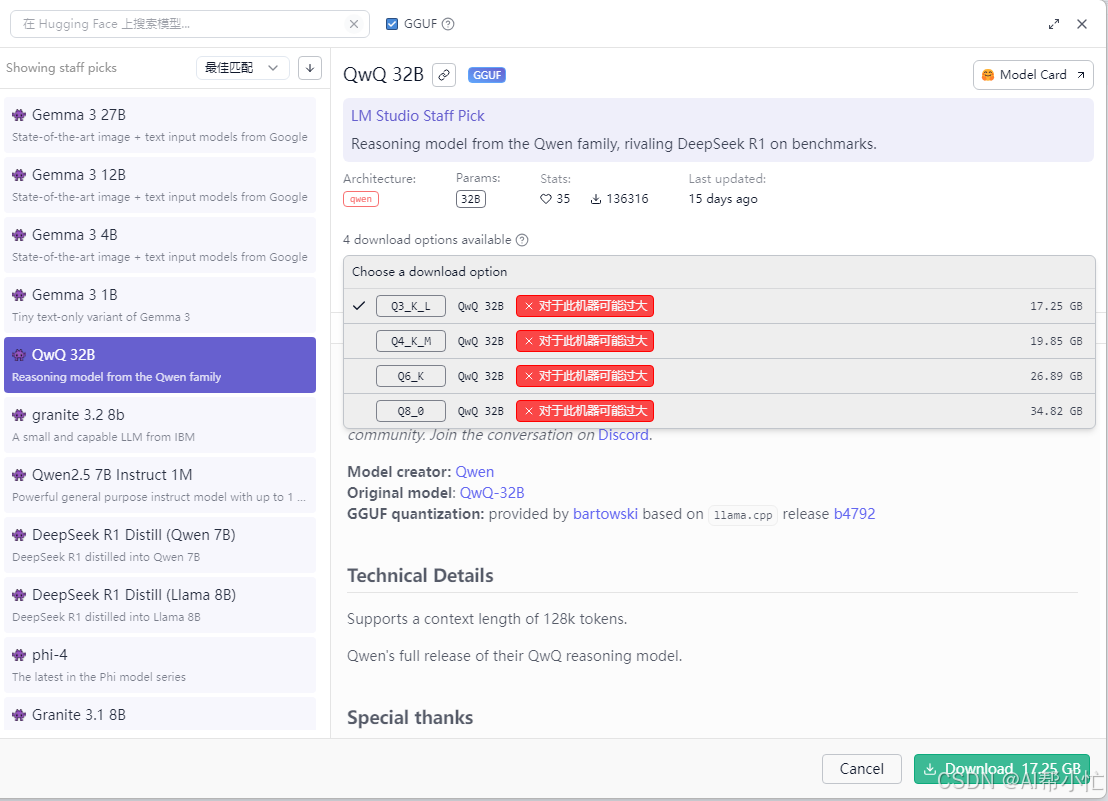1108x801 pixels.
Task: Select Gemma 3 12B in the list
Action: (x=160, y=185)
